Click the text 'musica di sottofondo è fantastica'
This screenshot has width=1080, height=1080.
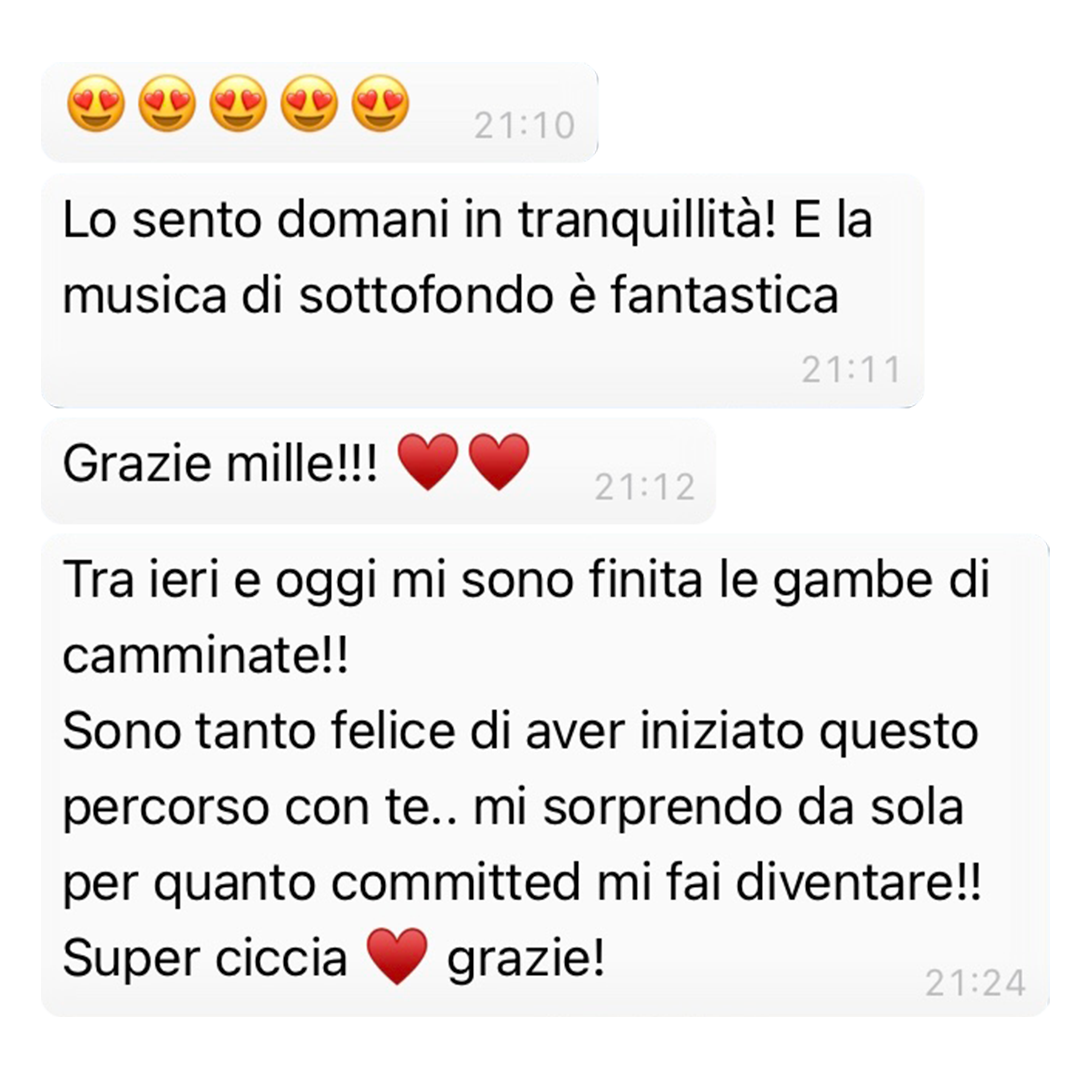coord(450,295)
